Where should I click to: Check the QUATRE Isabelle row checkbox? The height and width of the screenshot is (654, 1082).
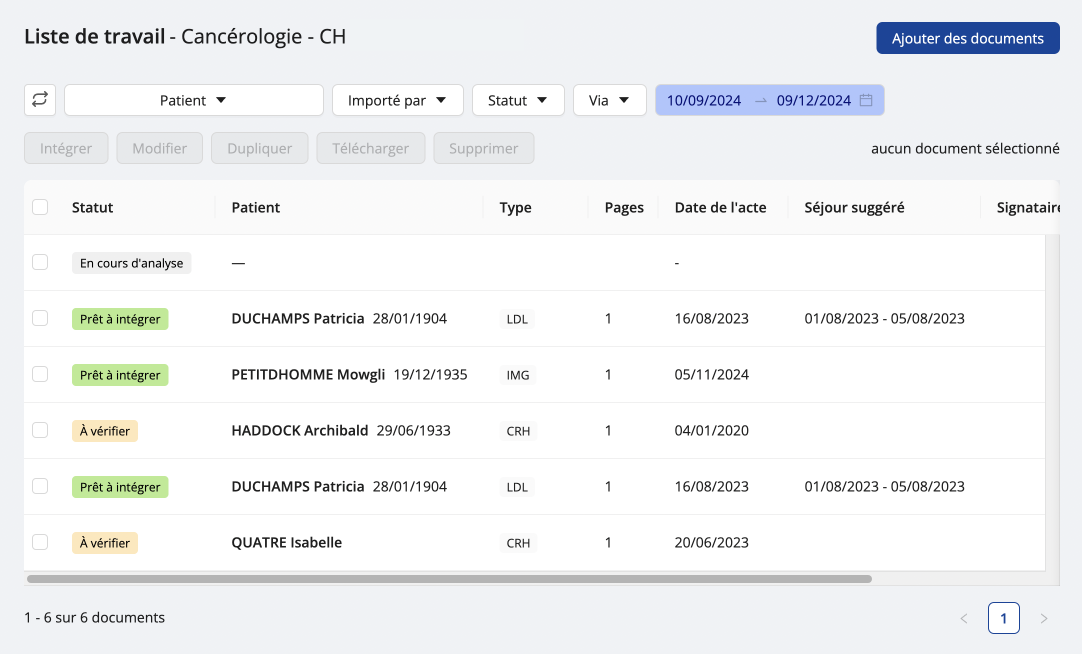pyautogui.click(x=40, y=542)
